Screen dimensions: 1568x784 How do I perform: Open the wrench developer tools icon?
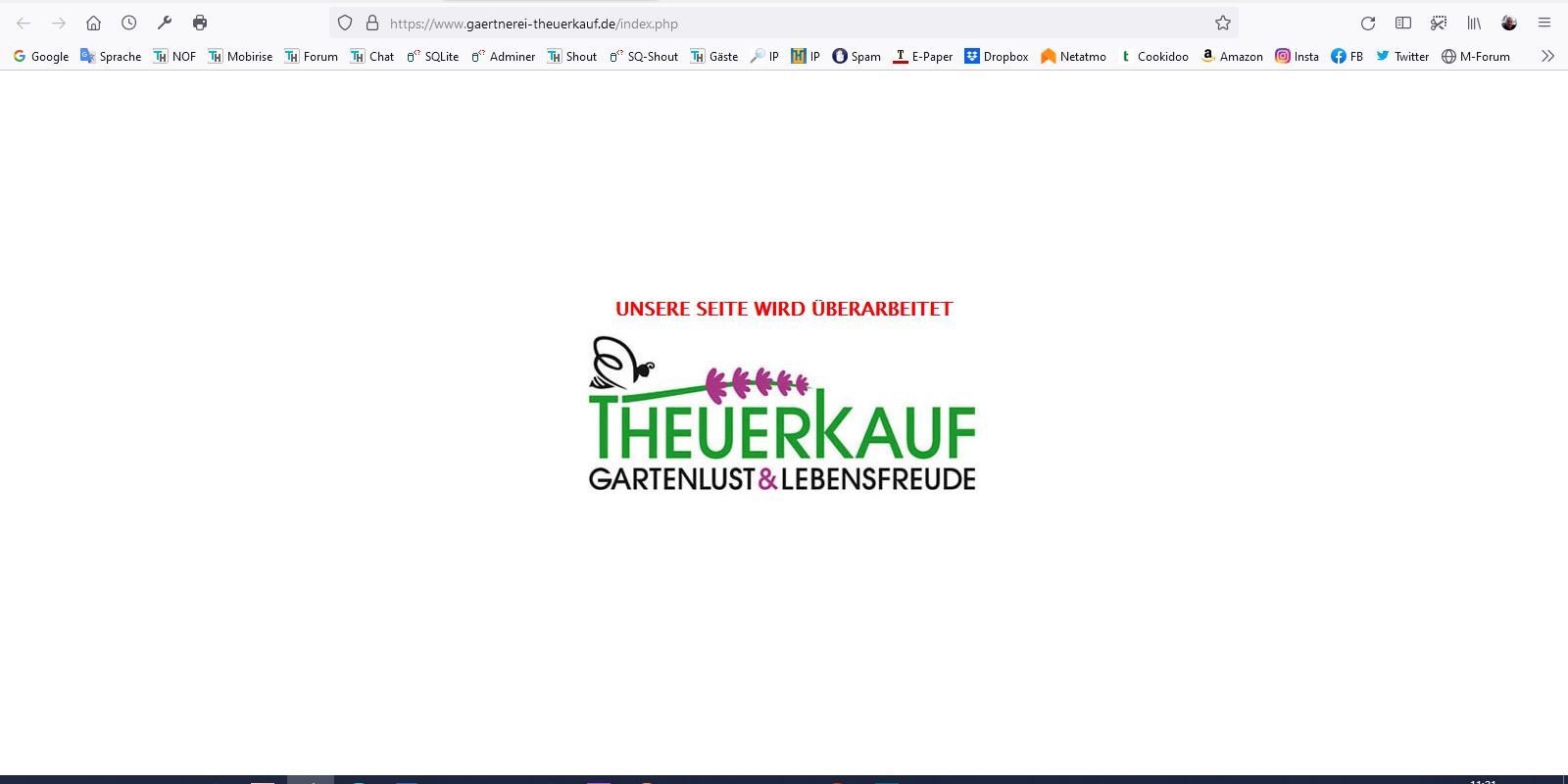(165, 23)
